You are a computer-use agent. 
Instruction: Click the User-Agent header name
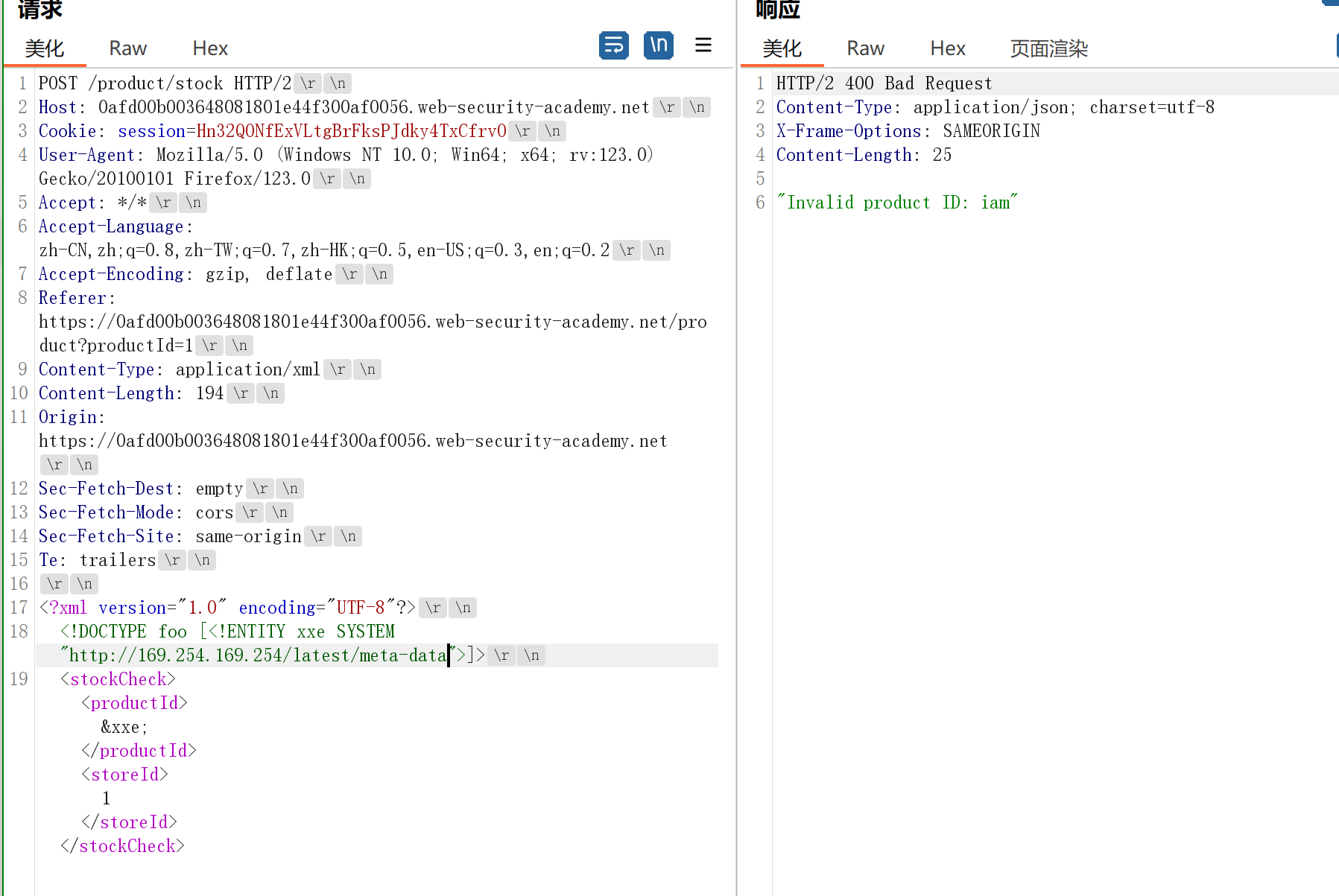[86, 155]
